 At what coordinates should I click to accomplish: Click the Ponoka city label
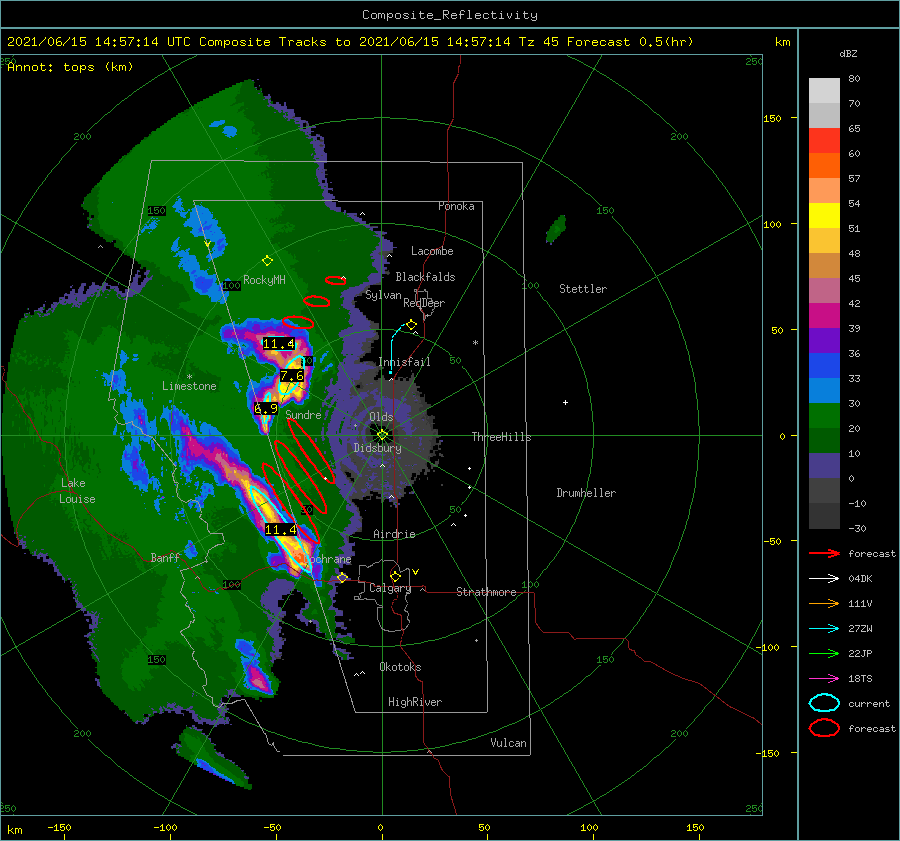[456, 206]
